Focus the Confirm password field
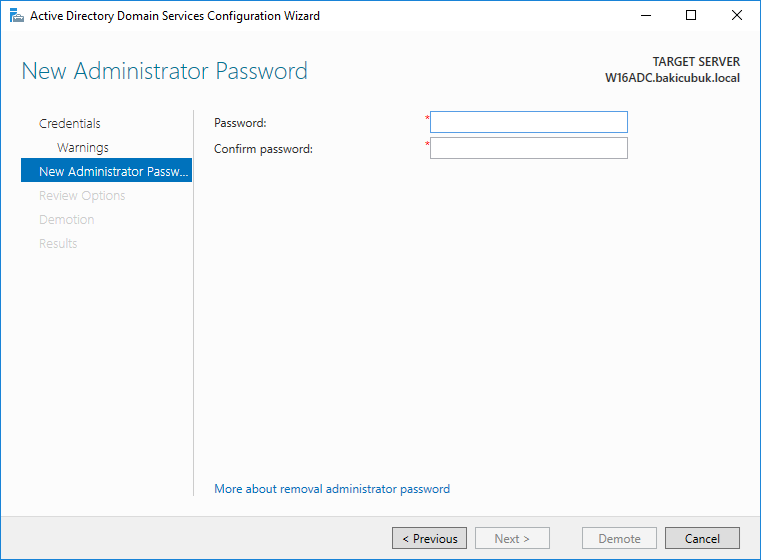 [529, 148]
